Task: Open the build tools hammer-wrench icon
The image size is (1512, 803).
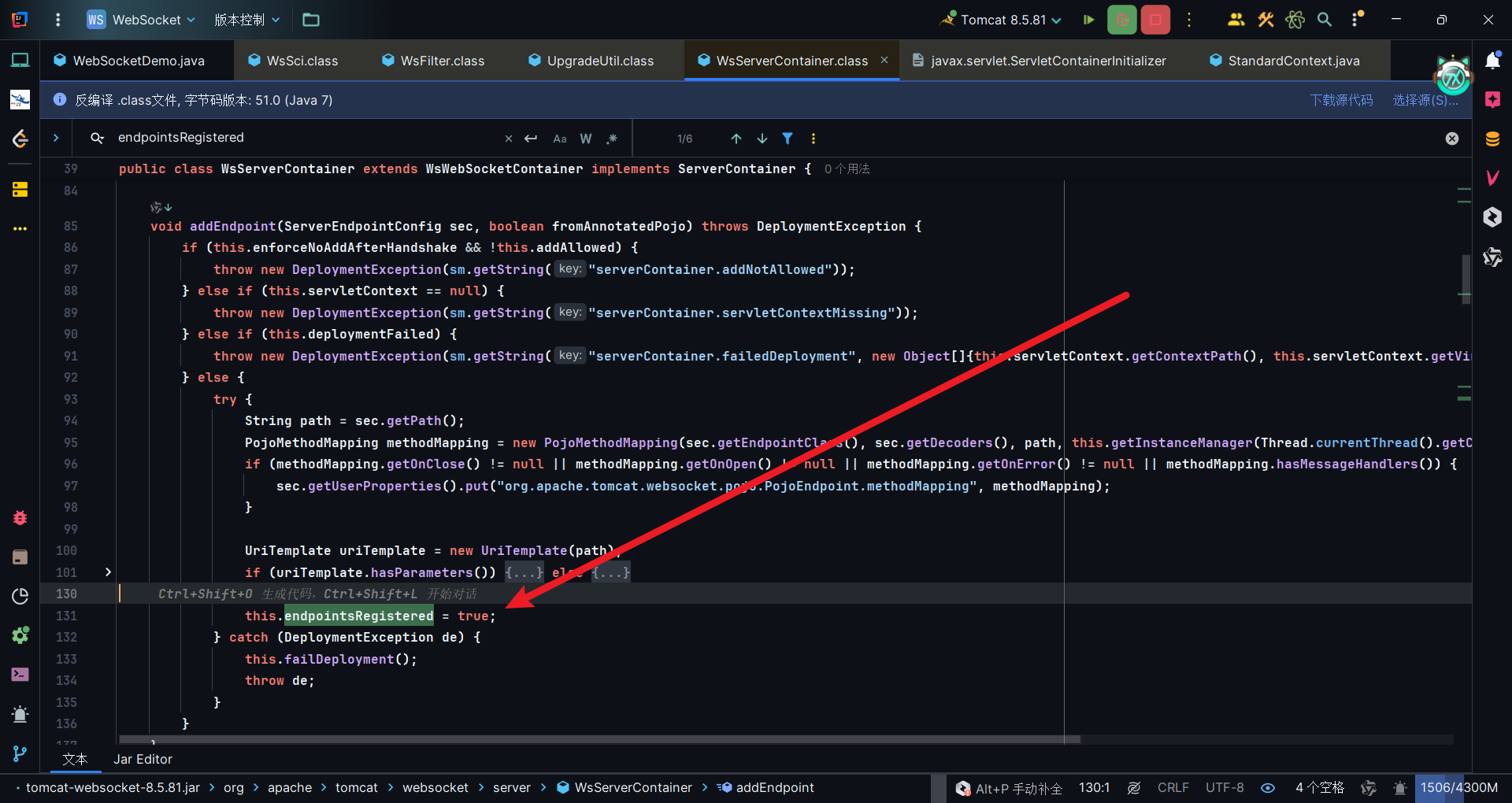Action: pyautogui.click(x=1266, y=20)
